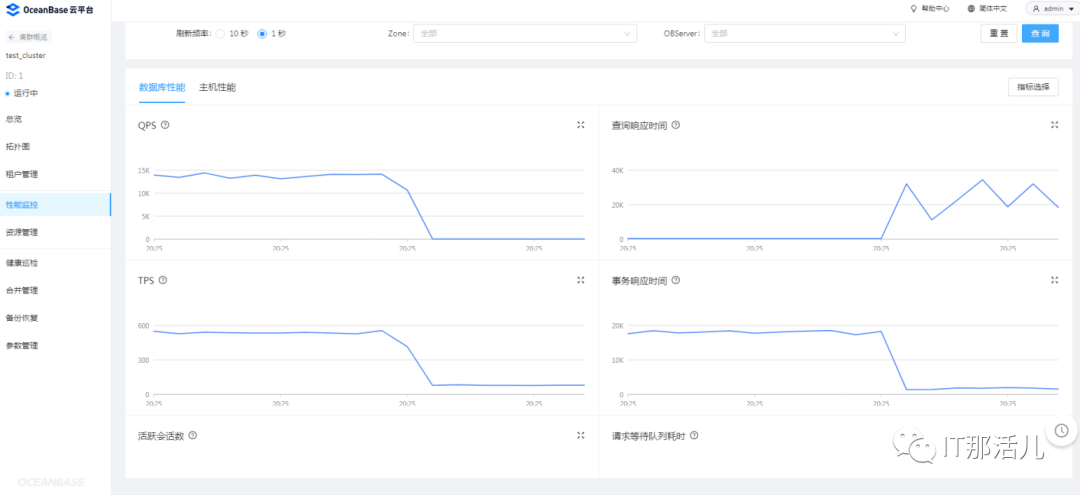This screenshot has height=495, width=1080.
Task: Switch to the 主机性能 tab
Action: pos(217,87)
